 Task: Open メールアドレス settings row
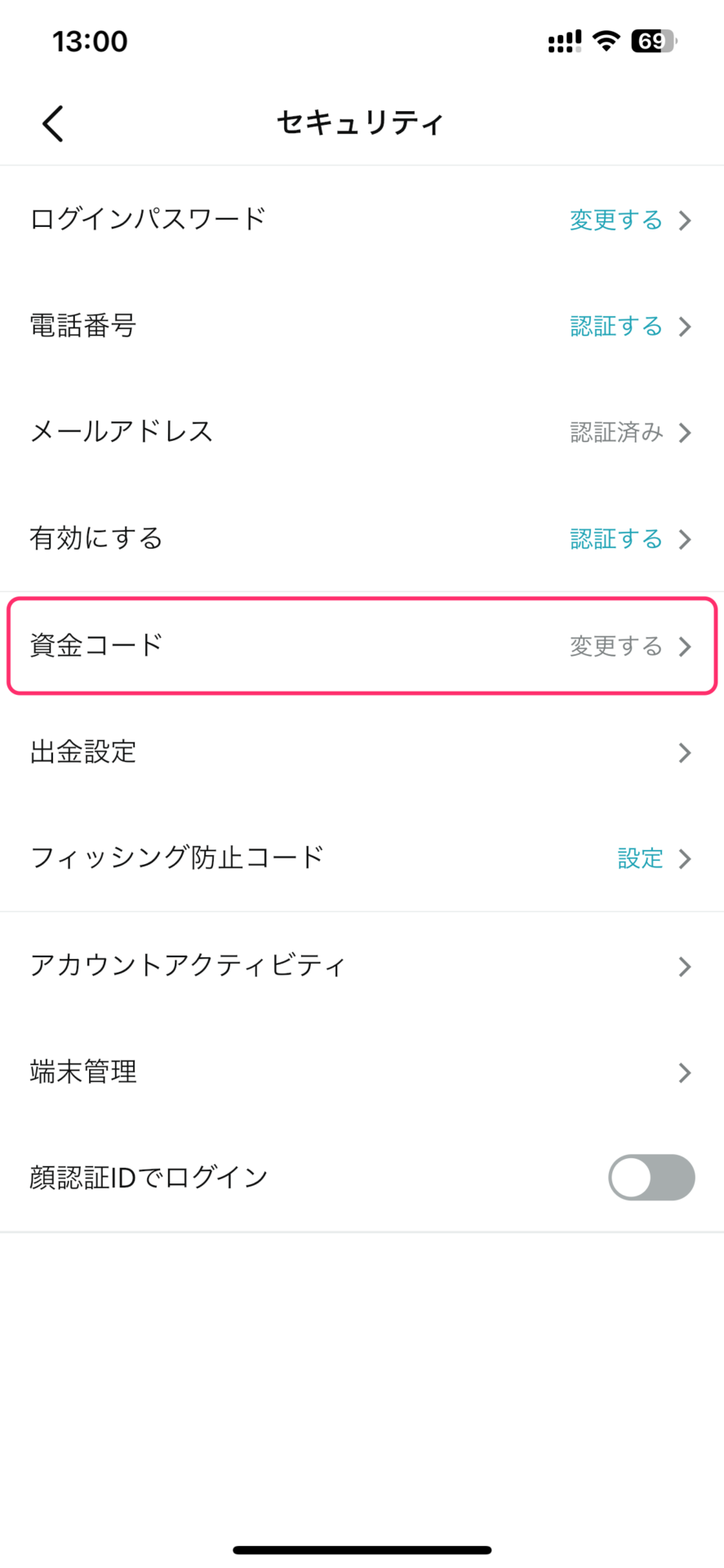point(362,432)
